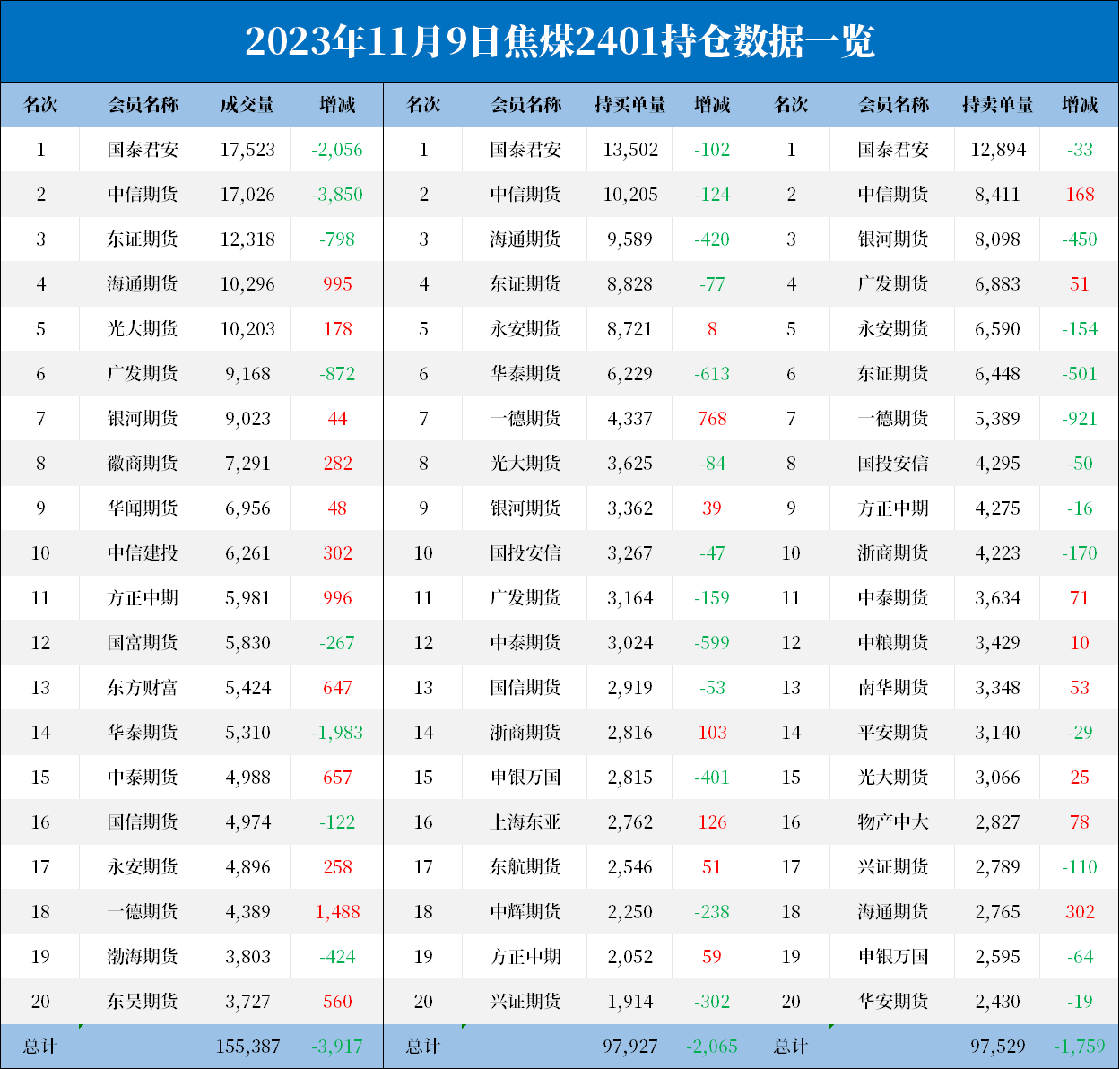The height and width of the screenshot is (1069, 1120).
Task: Select the red change value 768
Action: [712, 419]
